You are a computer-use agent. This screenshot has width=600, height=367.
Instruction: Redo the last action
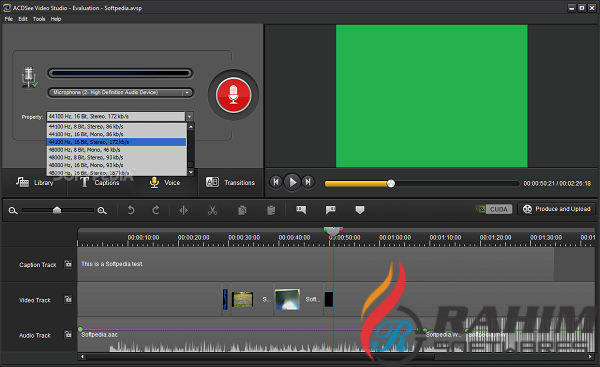155,210
